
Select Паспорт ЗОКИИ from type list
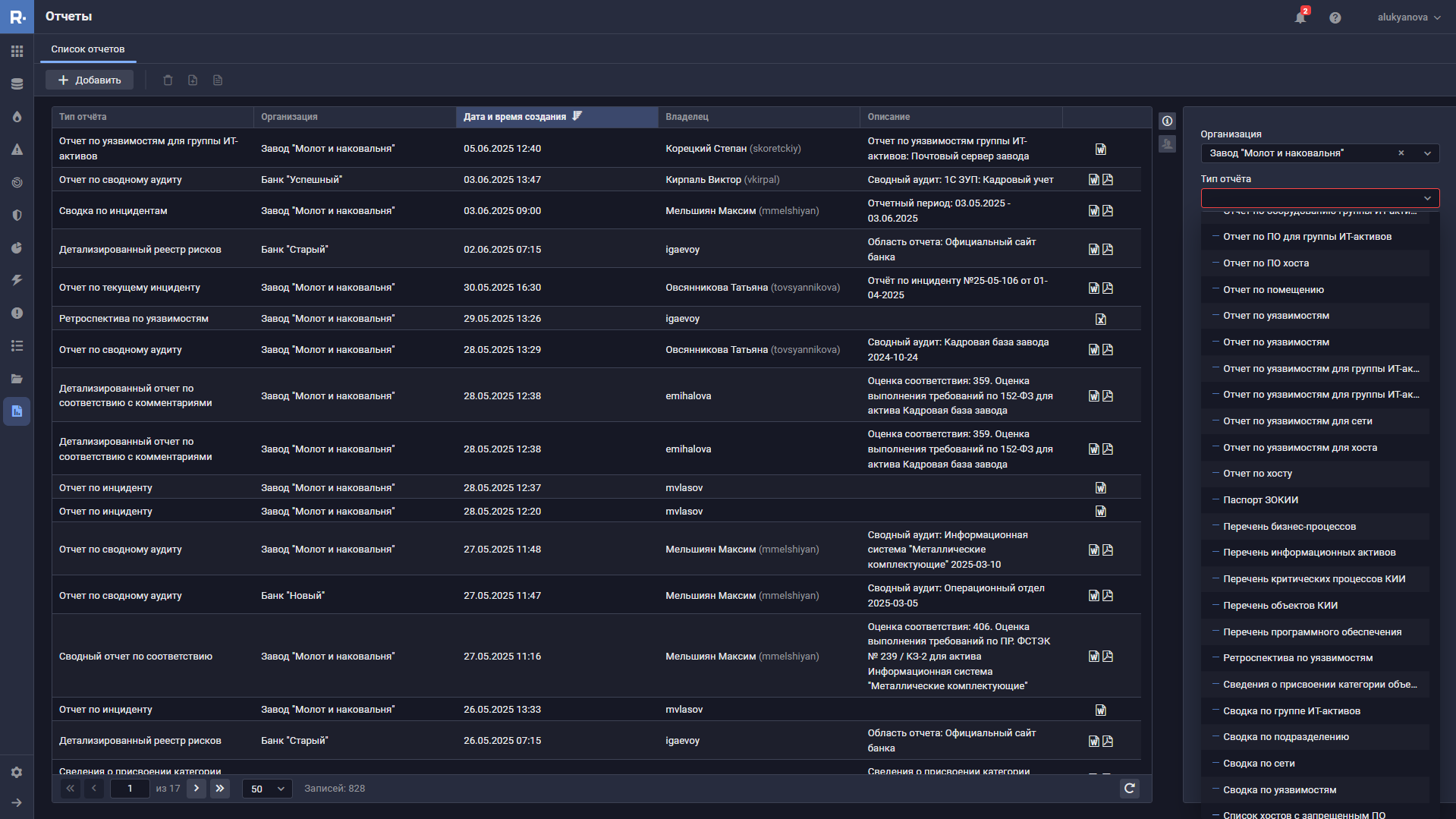[x=1260, y=500]
